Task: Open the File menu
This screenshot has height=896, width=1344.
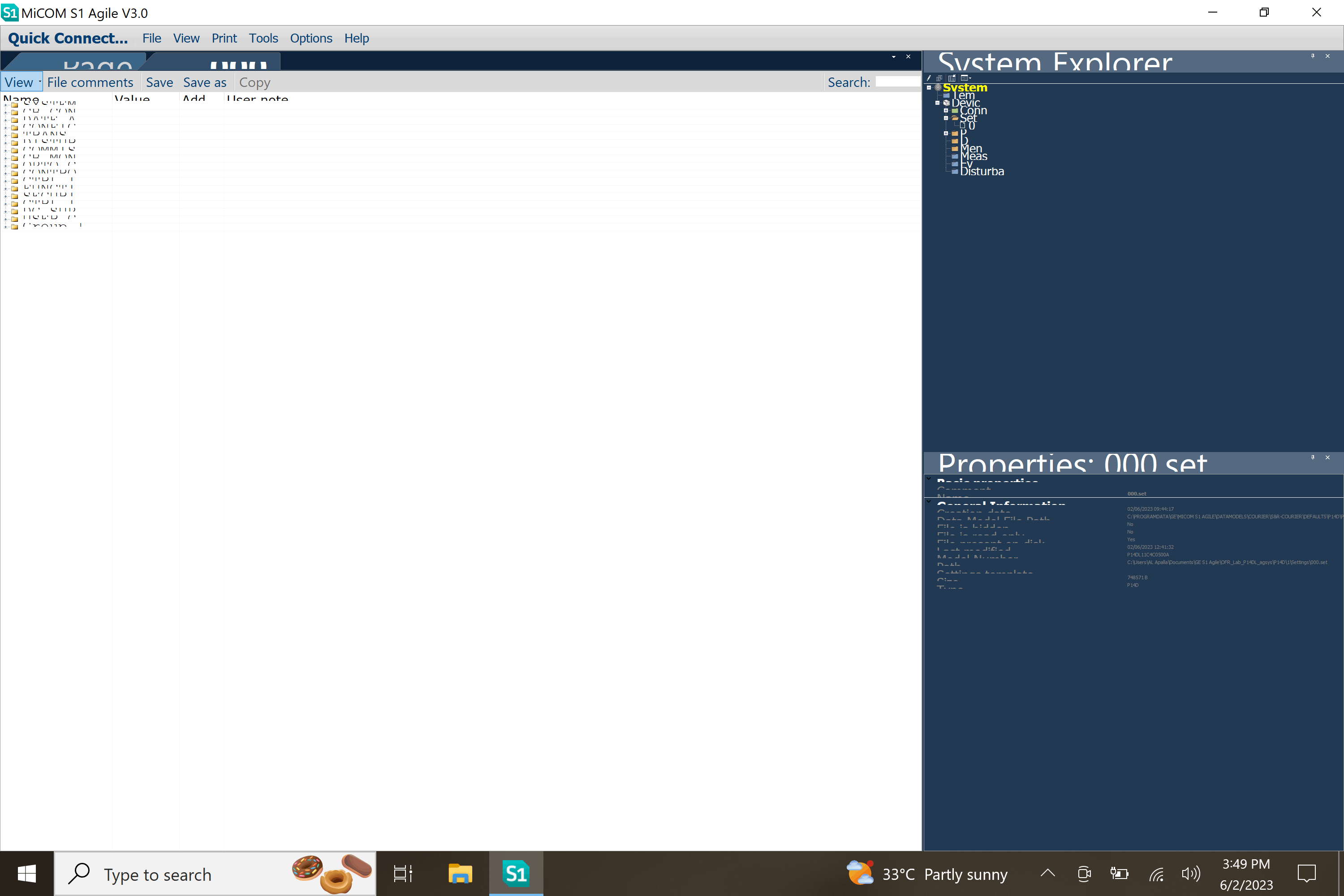Action: tap(151, 38)
